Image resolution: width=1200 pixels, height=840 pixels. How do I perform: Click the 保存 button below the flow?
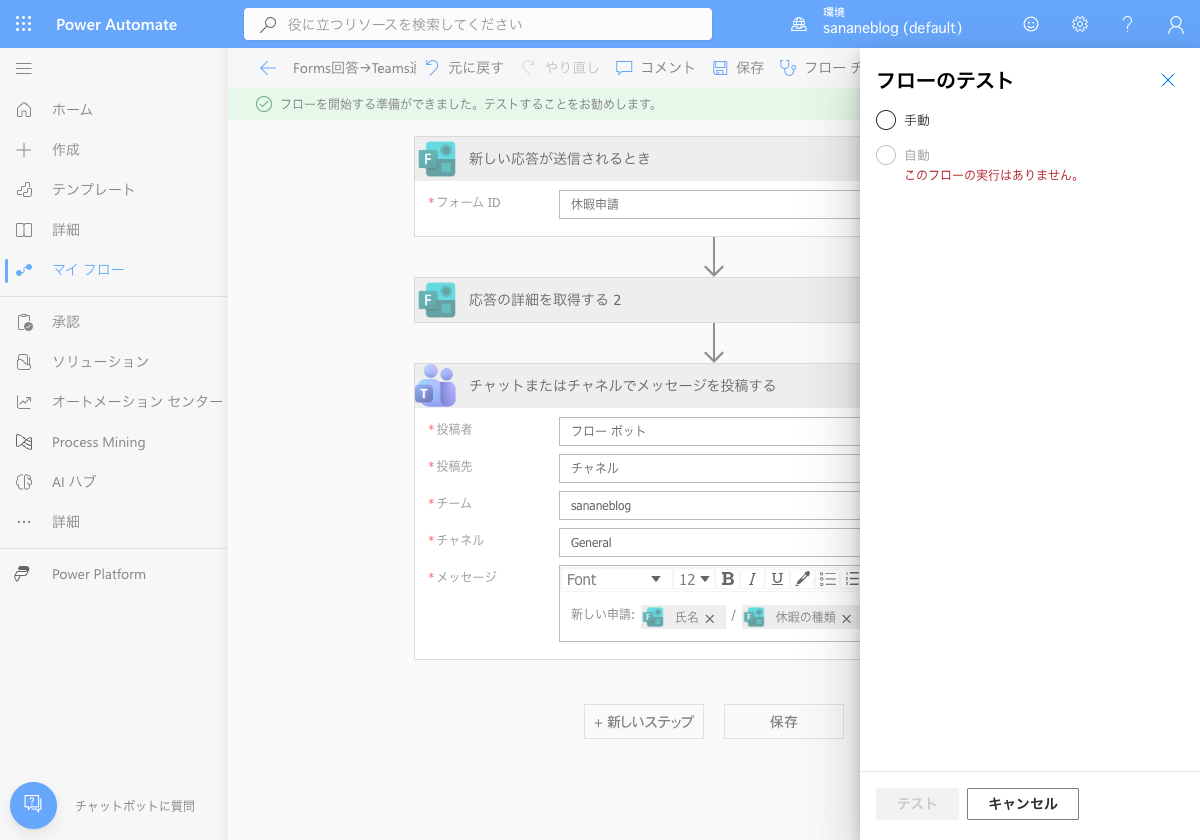point(784,722)
